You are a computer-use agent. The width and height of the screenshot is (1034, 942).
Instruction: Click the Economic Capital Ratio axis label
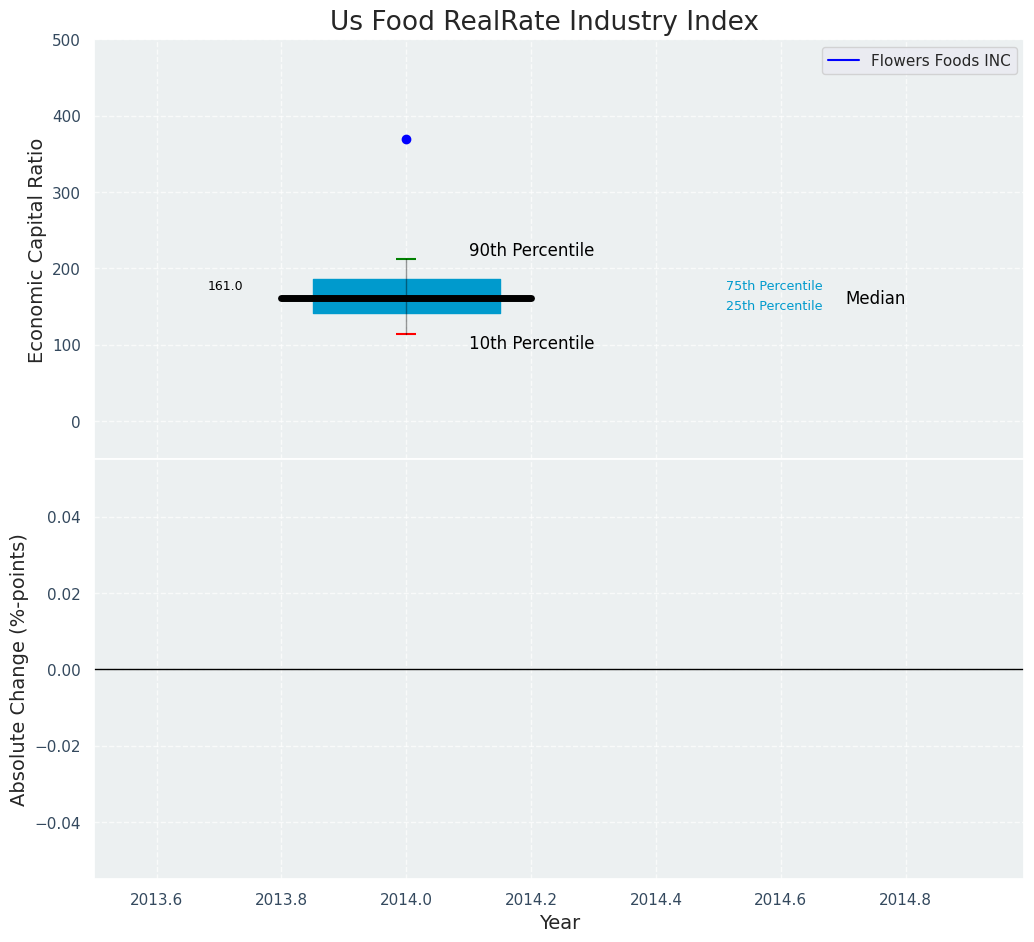click(37, 250)
